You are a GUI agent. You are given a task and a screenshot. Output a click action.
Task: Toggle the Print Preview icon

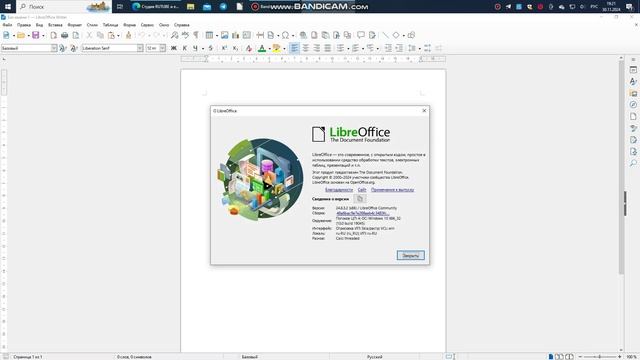[x=76, y=36]
